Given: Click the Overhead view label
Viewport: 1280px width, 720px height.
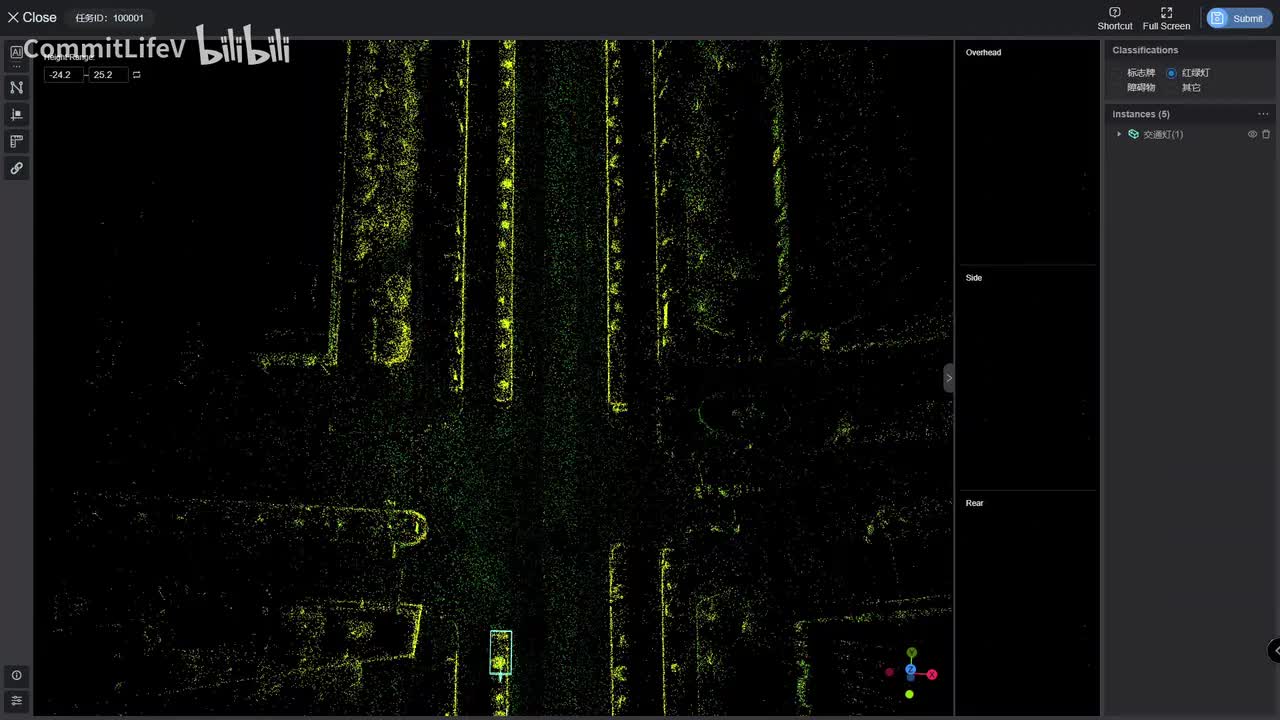Looking at the screenshot, I should 983,52.
